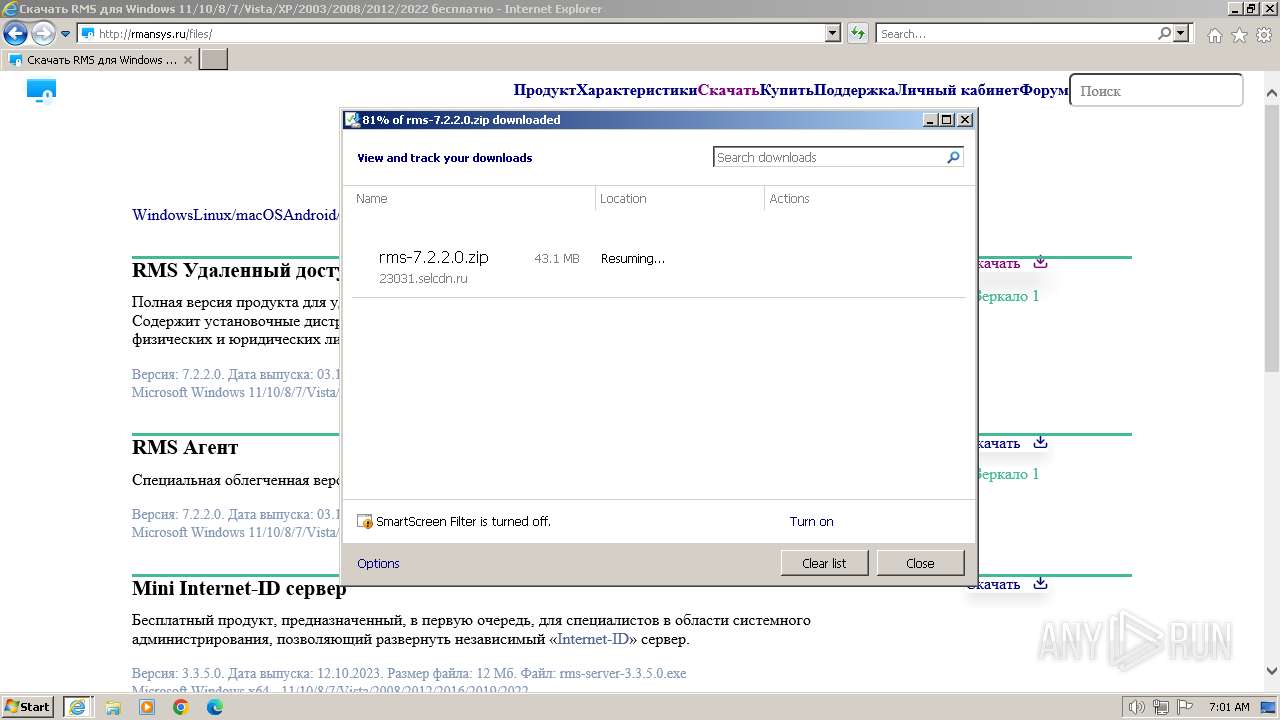Click the magnifier search icon in toolbar
The width and height of the screenshot is (1280, 720).
[x=1164, y=33]
